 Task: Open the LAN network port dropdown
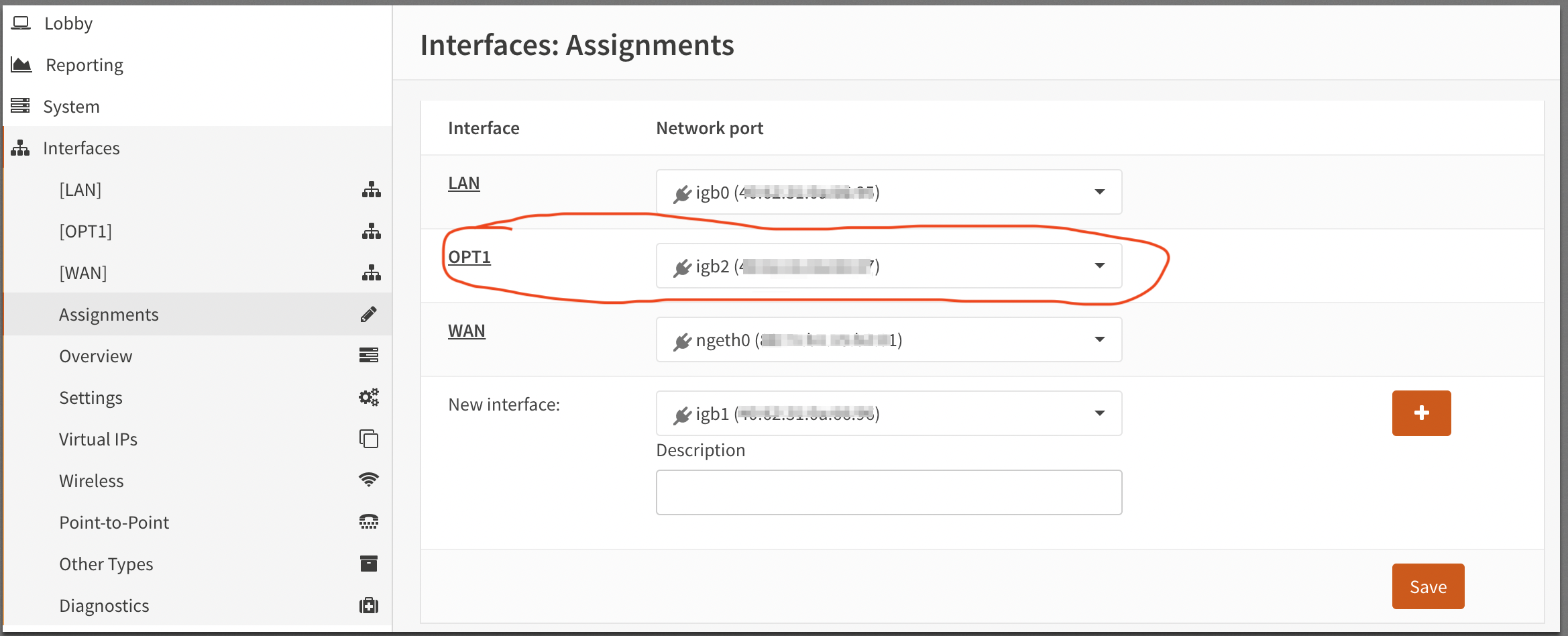tap(889, 192)
